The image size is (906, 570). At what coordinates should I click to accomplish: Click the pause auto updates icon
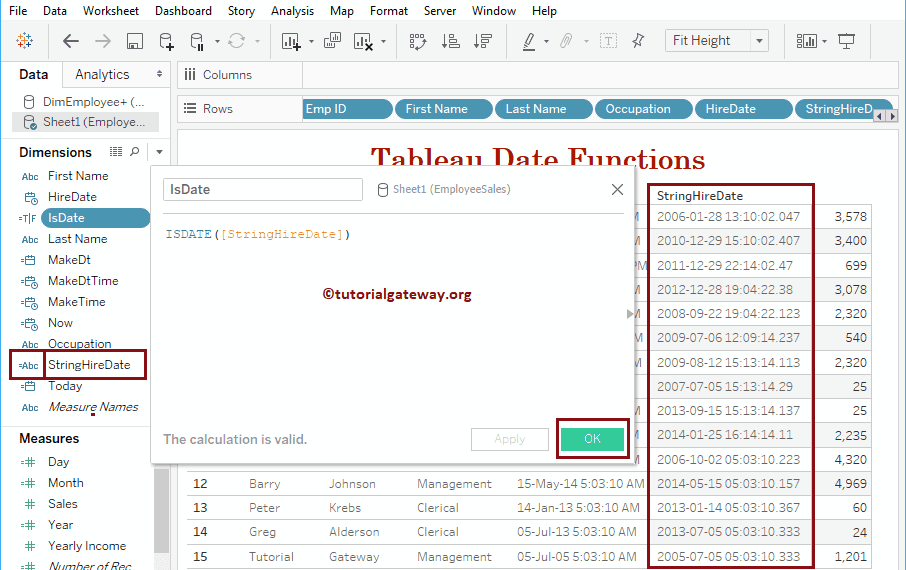tap(197, 41)
